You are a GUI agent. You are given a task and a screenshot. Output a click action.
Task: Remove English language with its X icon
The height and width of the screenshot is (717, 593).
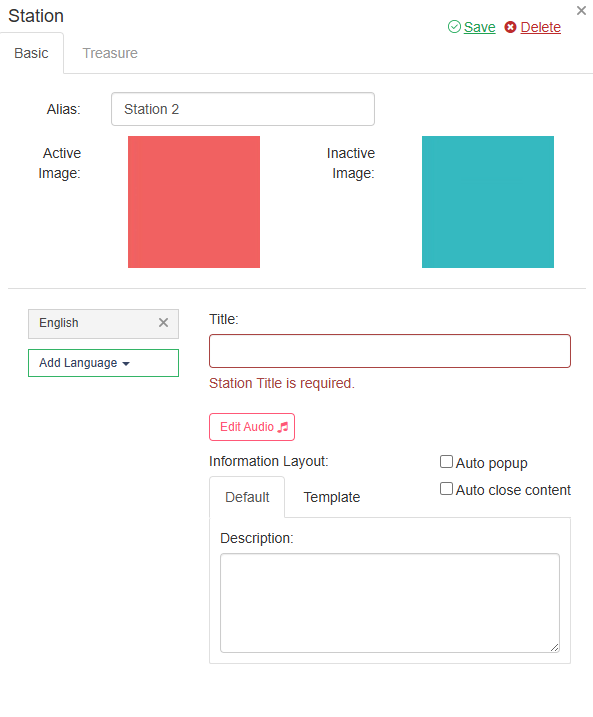point(163,323)
